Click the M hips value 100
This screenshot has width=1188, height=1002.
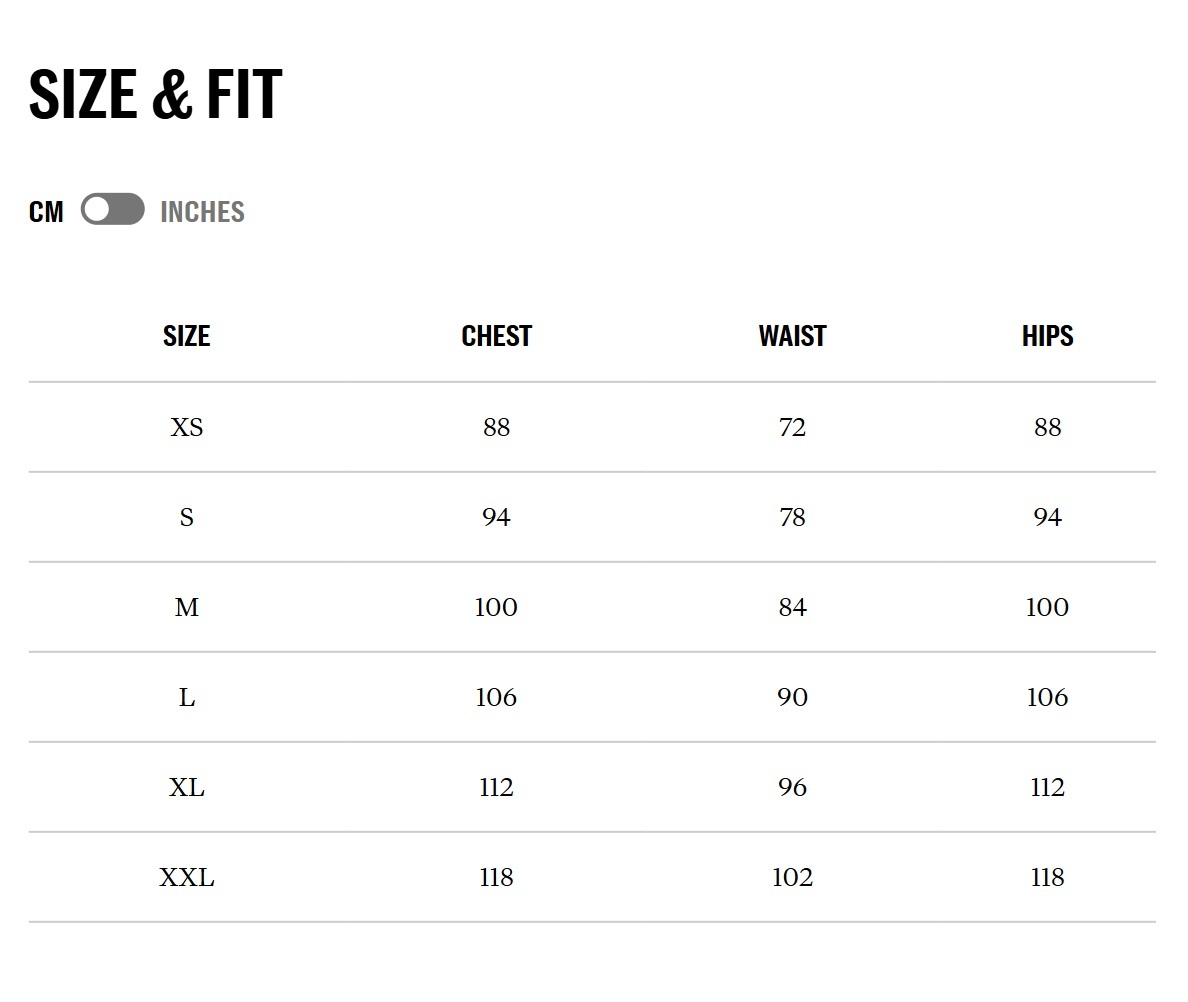pyautogui.click(x=1047, y=608)
